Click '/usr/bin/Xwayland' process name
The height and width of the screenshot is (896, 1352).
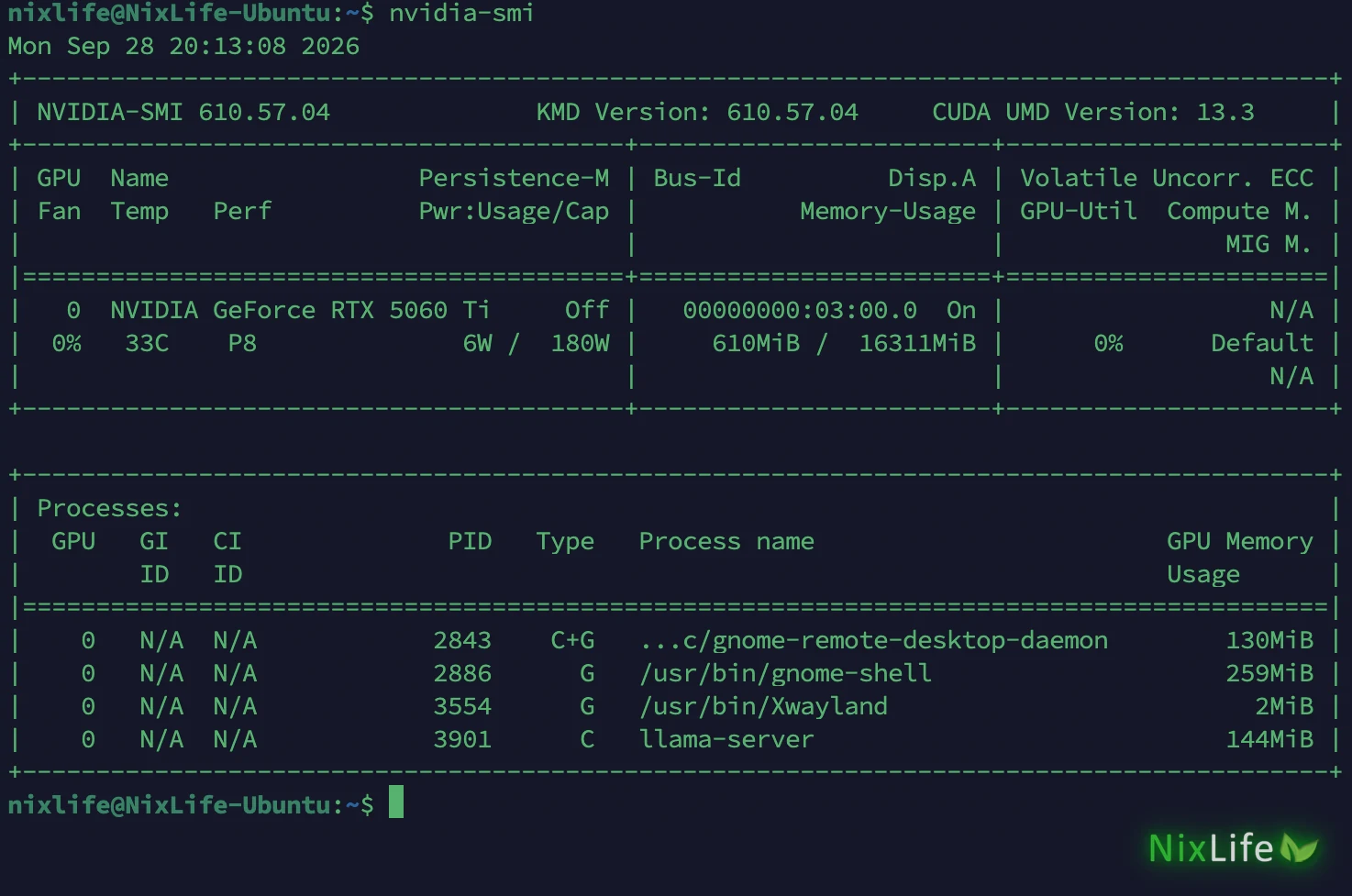click(x=763, y=706)
